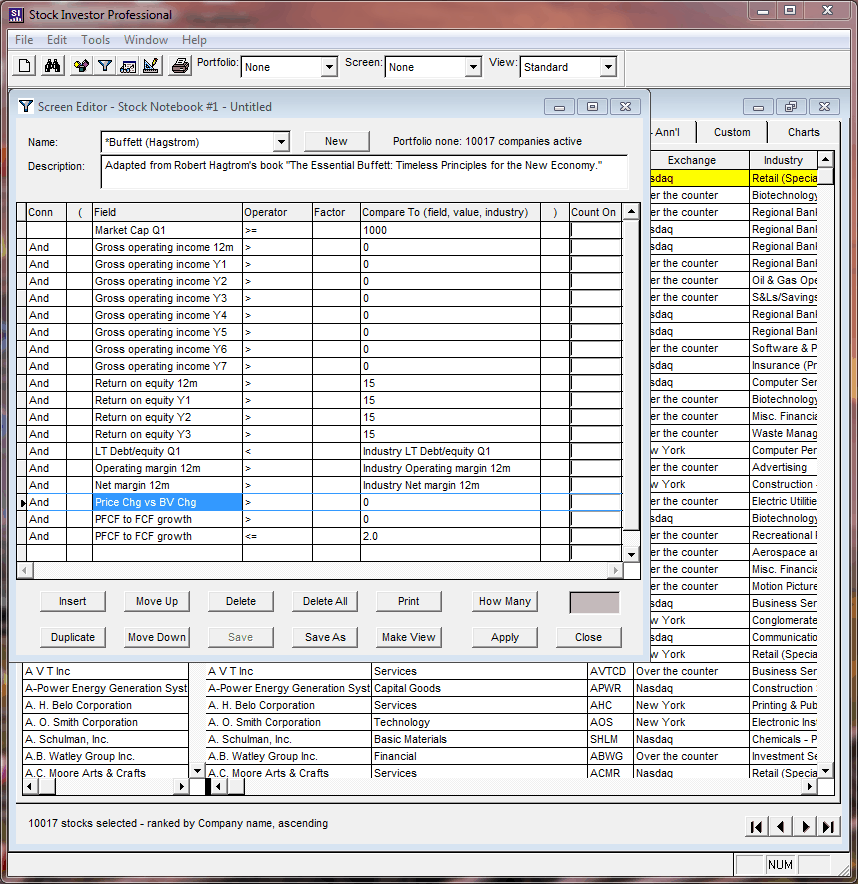
Task: Click the Make View button
Action: [409, 637]
